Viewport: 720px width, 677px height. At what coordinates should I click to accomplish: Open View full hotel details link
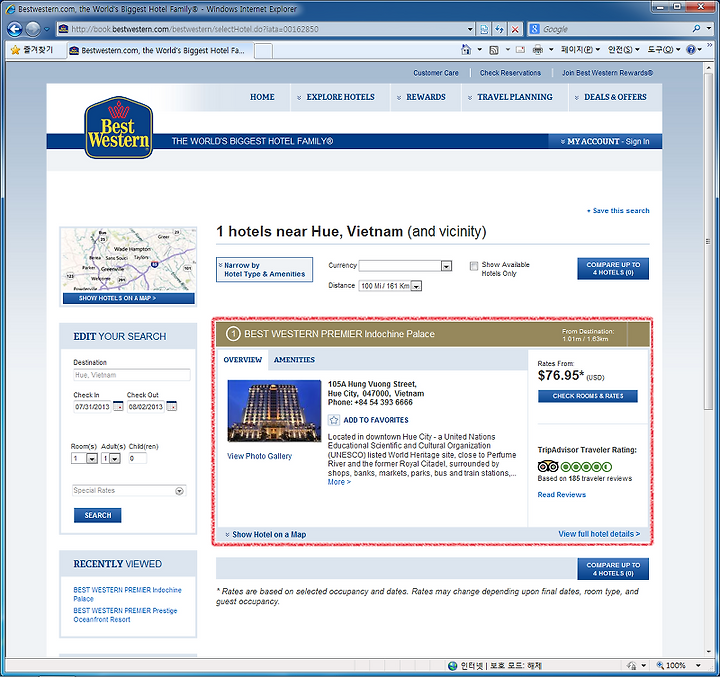coord(599,534)
